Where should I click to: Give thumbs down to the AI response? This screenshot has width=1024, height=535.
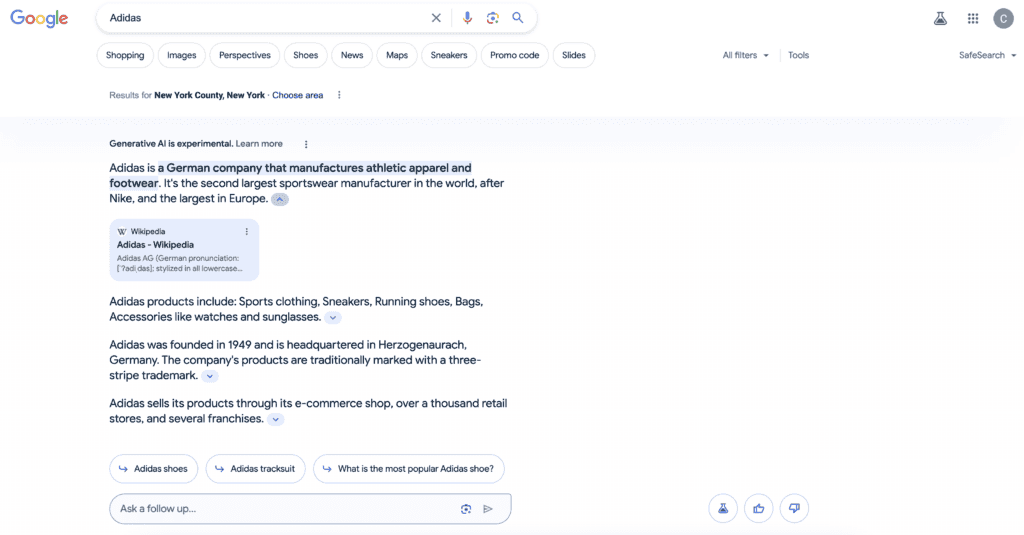click(794, 508)
